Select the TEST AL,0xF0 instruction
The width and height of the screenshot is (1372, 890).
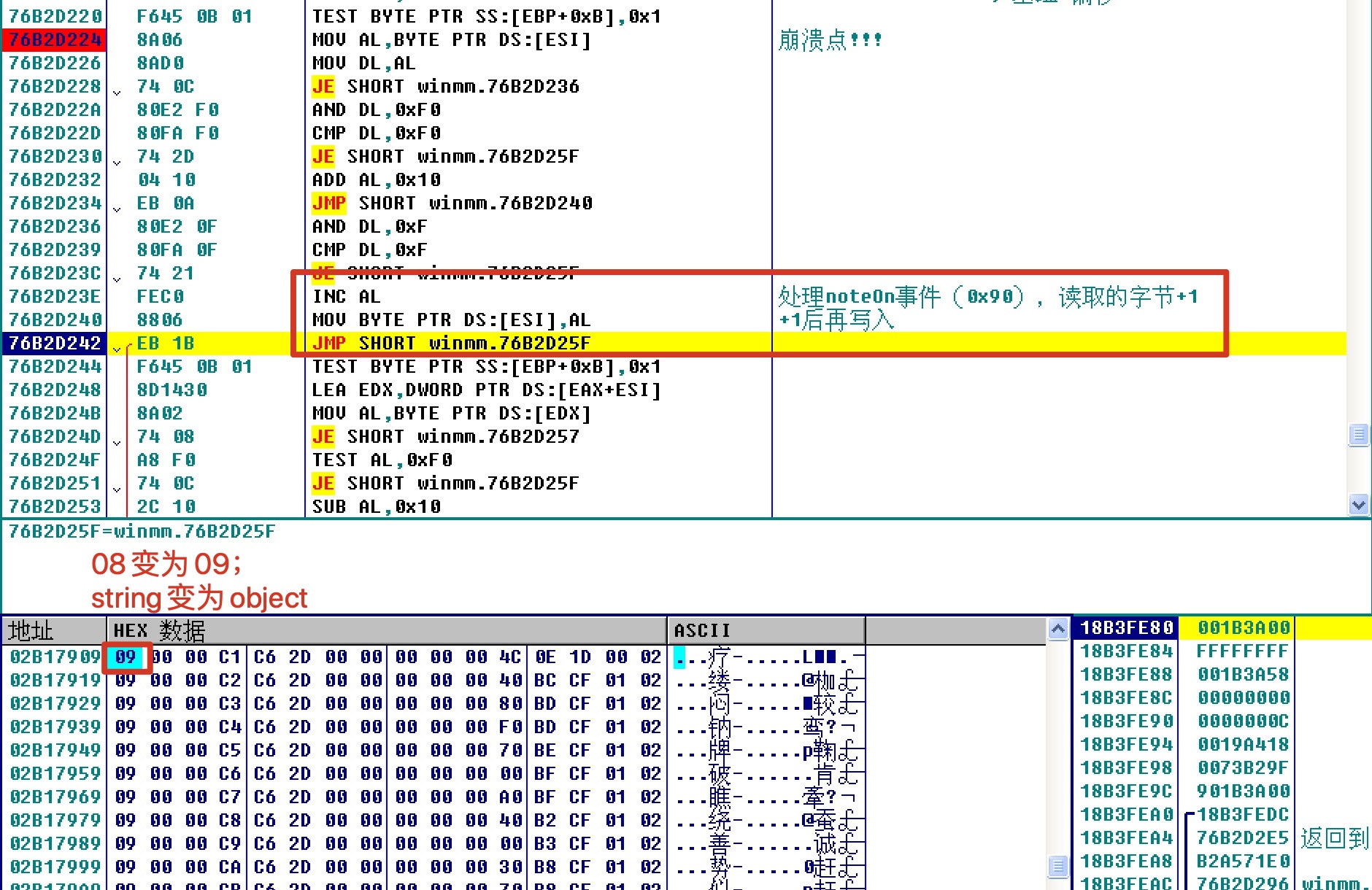pos(382,460)
